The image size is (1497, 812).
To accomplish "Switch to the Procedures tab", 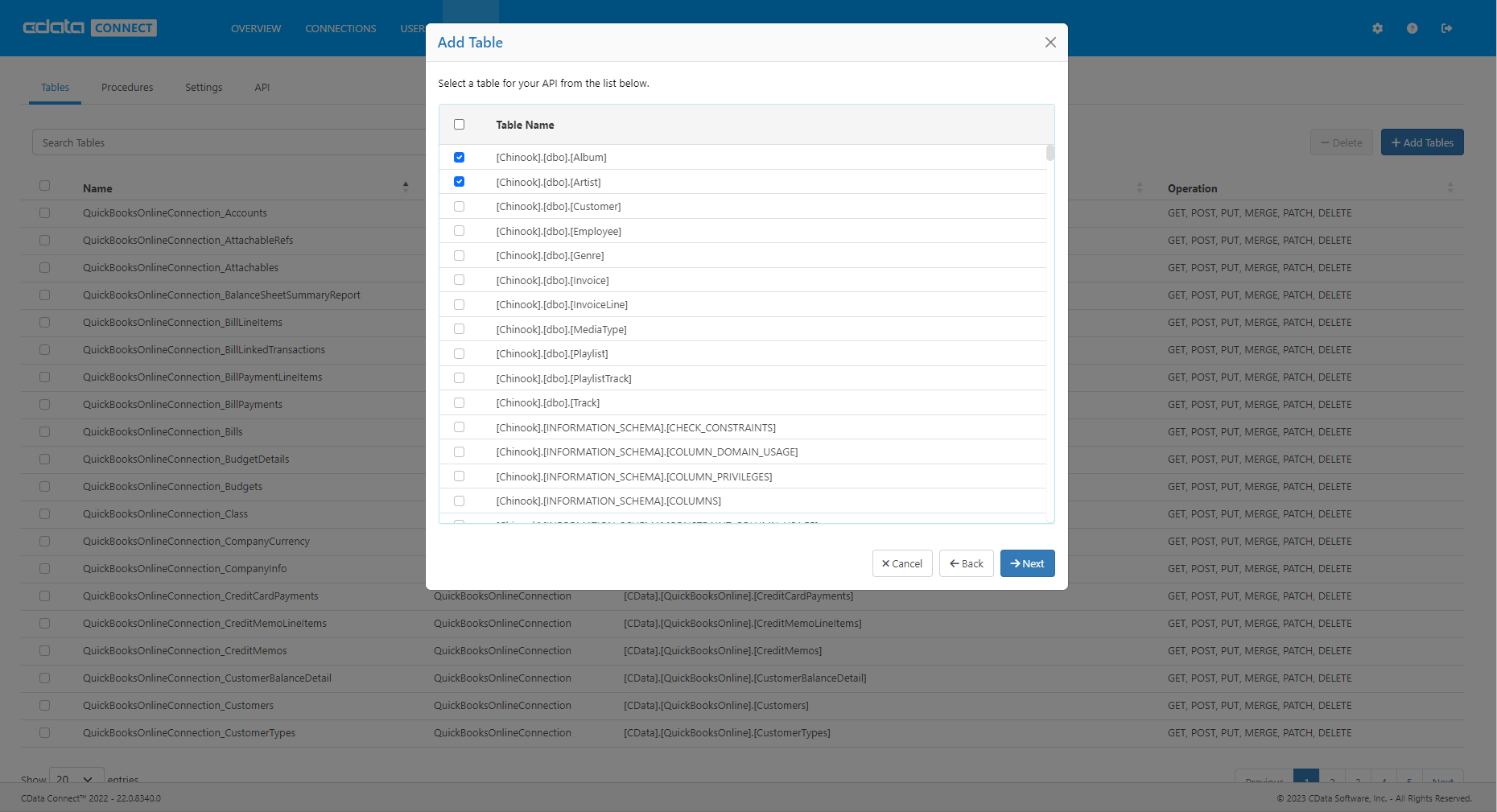I will coord(126,87).
